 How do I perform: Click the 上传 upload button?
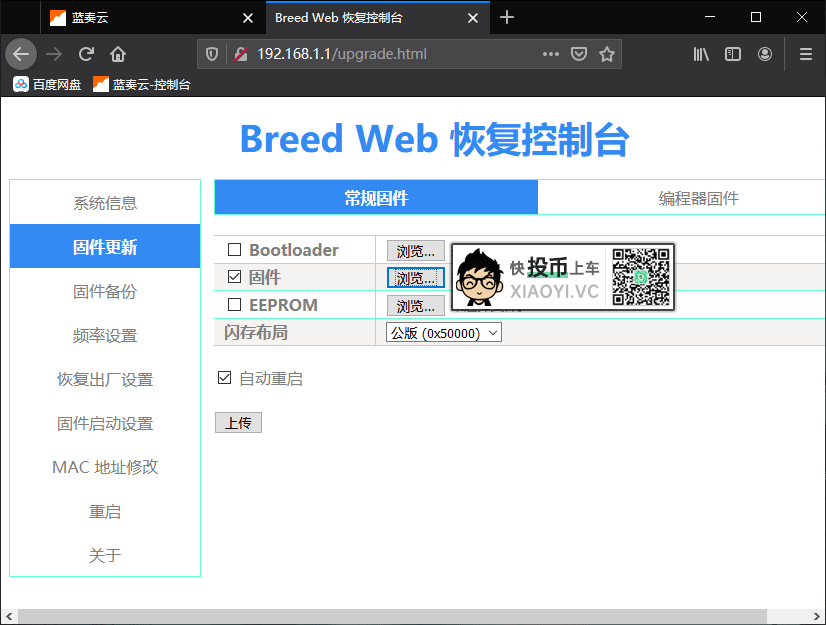[238, 422]
